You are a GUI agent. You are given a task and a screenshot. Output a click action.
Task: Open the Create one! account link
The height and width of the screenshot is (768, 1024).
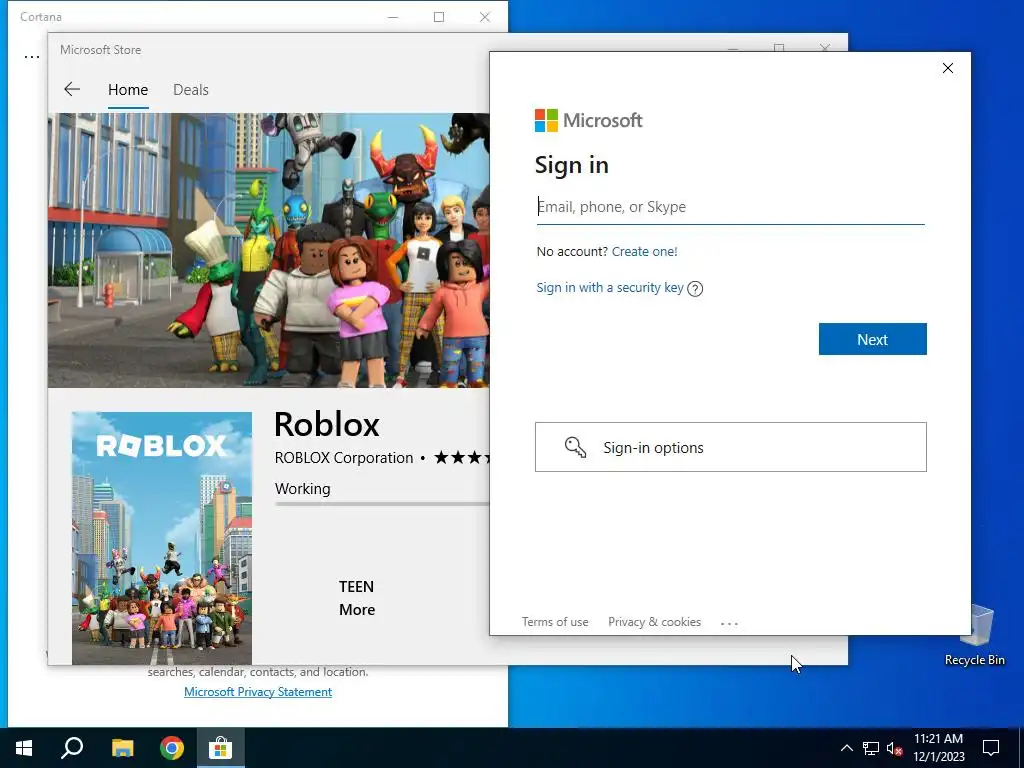(645, 251)
